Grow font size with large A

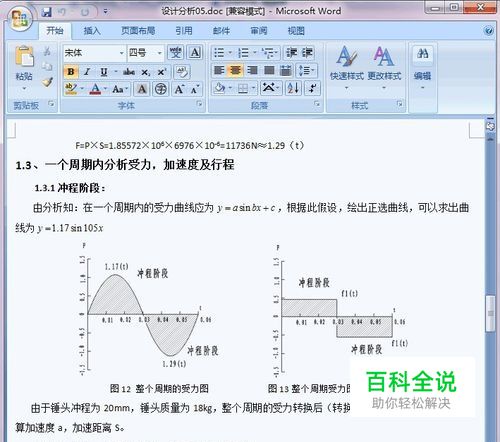179,89
